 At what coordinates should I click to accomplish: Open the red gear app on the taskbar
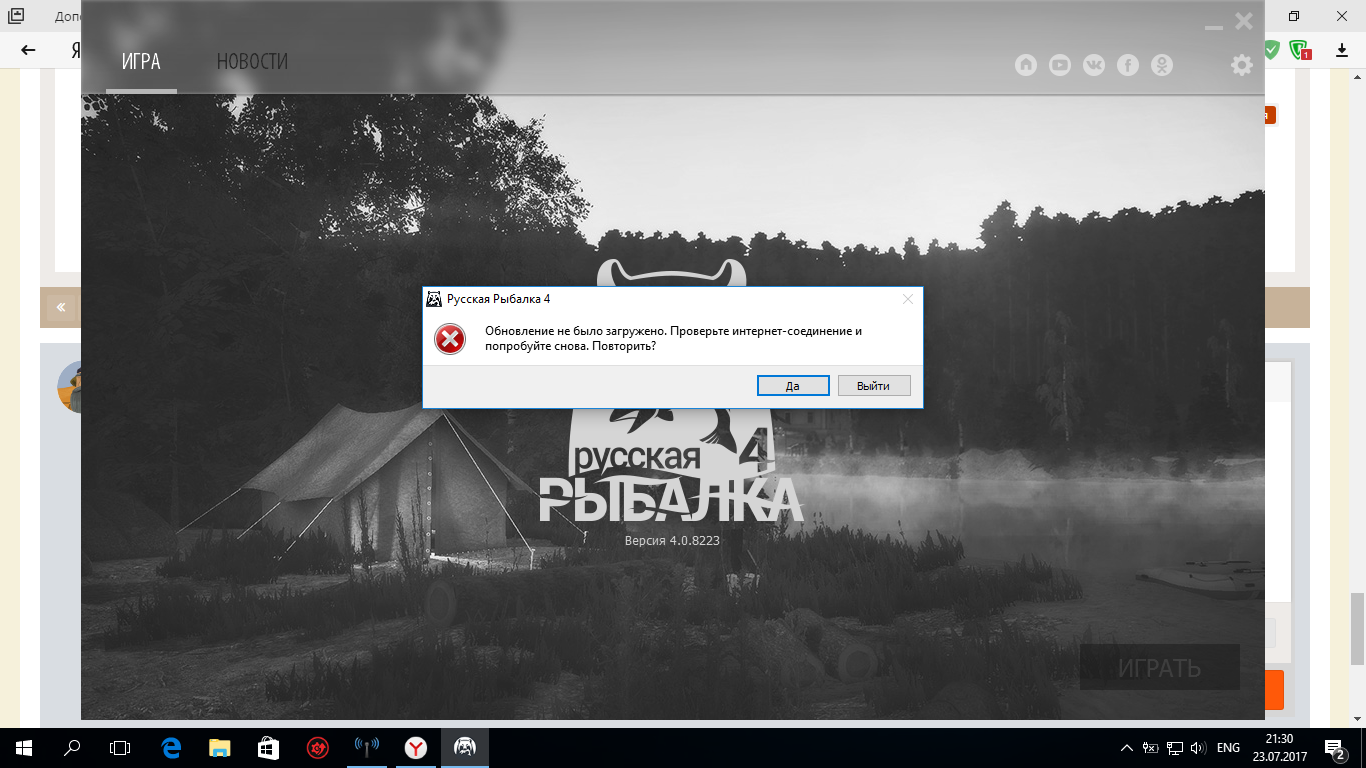point(318,747)
